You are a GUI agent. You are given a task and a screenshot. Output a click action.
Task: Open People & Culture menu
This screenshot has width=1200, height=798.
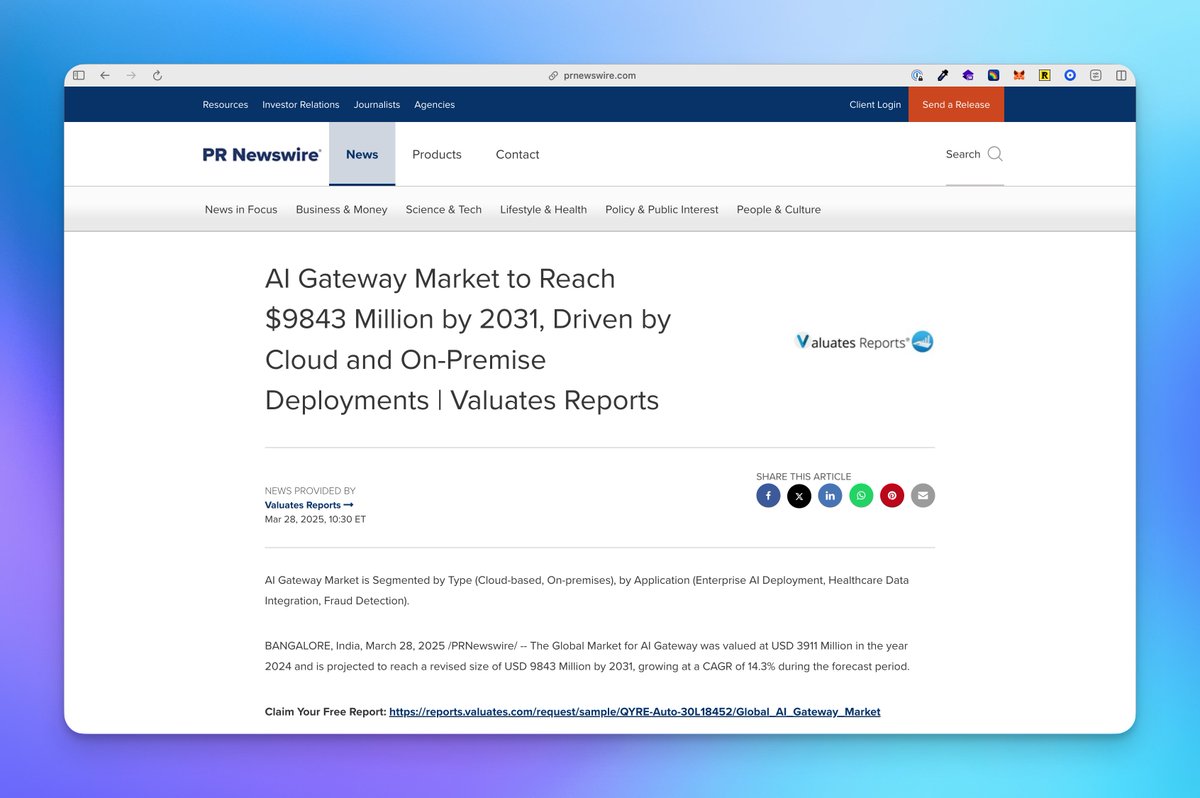[779, 210]
